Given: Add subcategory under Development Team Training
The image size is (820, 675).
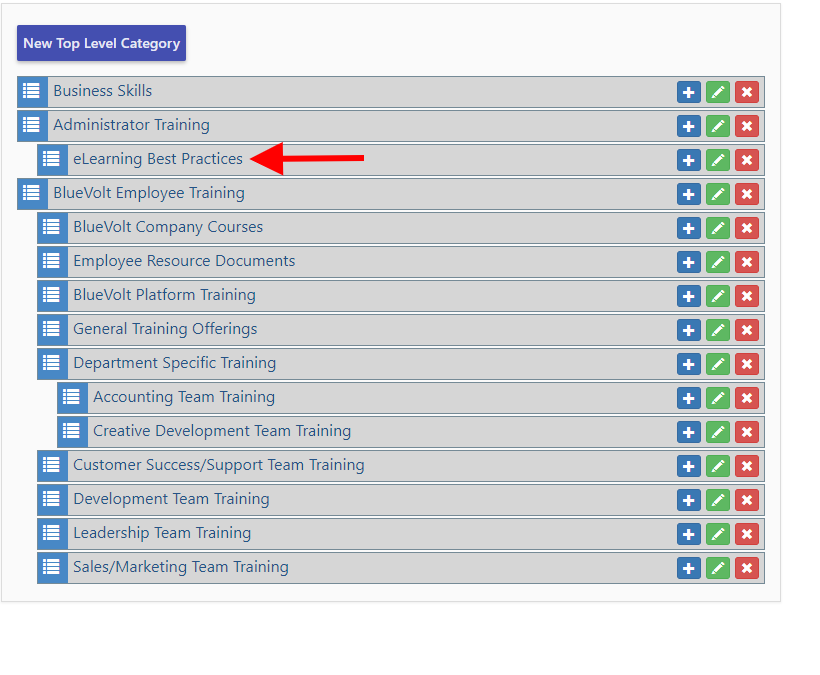Looking at the screenshot, I should tap(689, 500).
